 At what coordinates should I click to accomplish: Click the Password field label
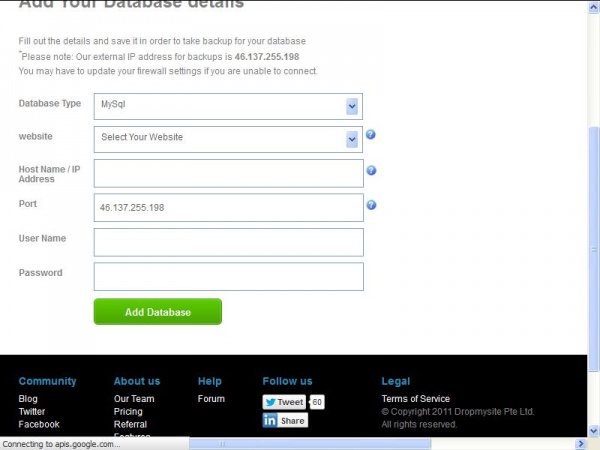[x=40, y=272]
